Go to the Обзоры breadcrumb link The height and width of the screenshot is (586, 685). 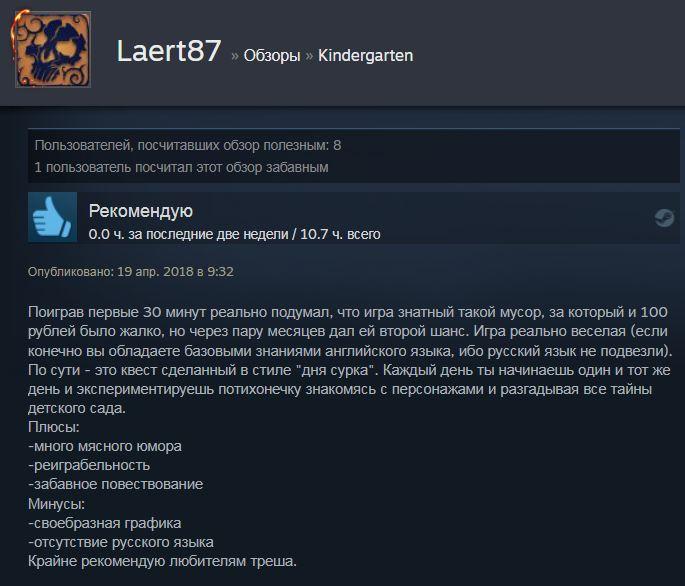coord(272,56)
